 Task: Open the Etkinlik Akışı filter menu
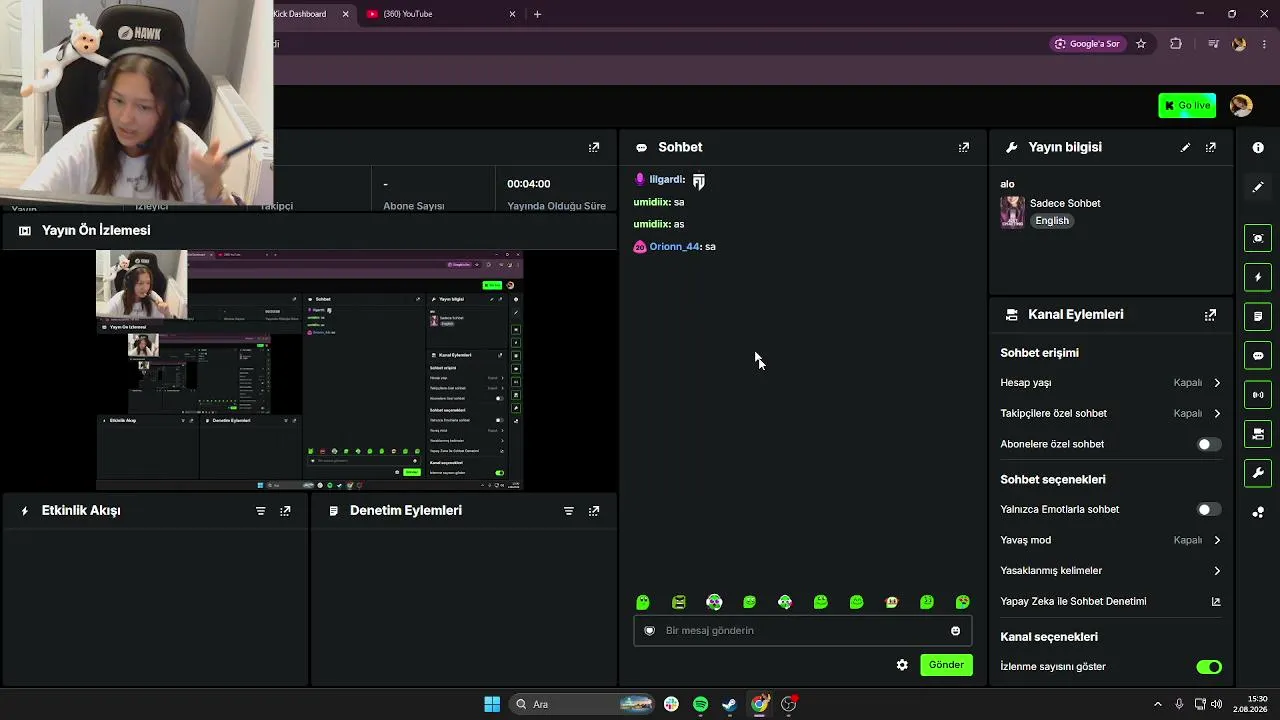point(261,510)
